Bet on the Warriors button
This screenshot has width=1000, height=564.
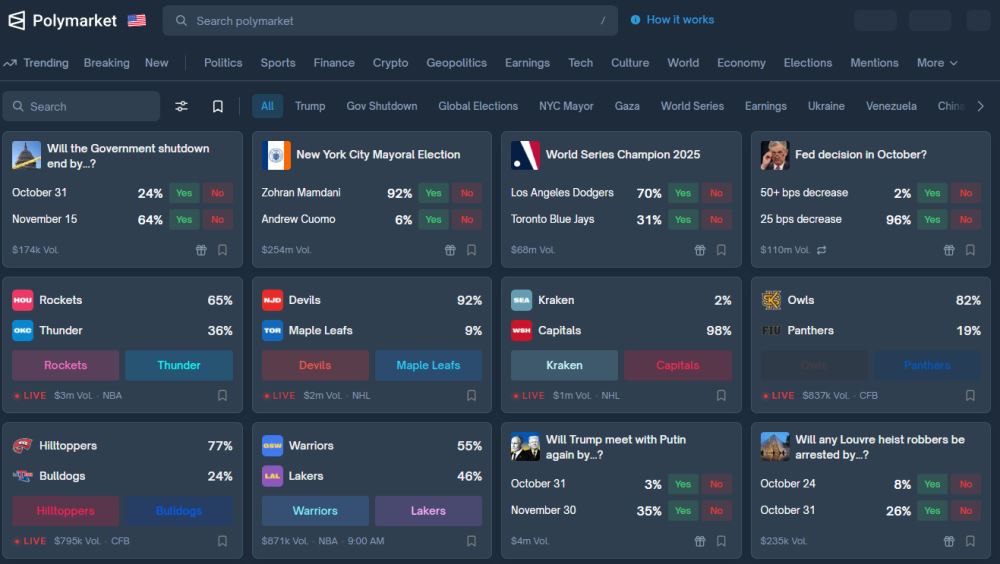315,511
